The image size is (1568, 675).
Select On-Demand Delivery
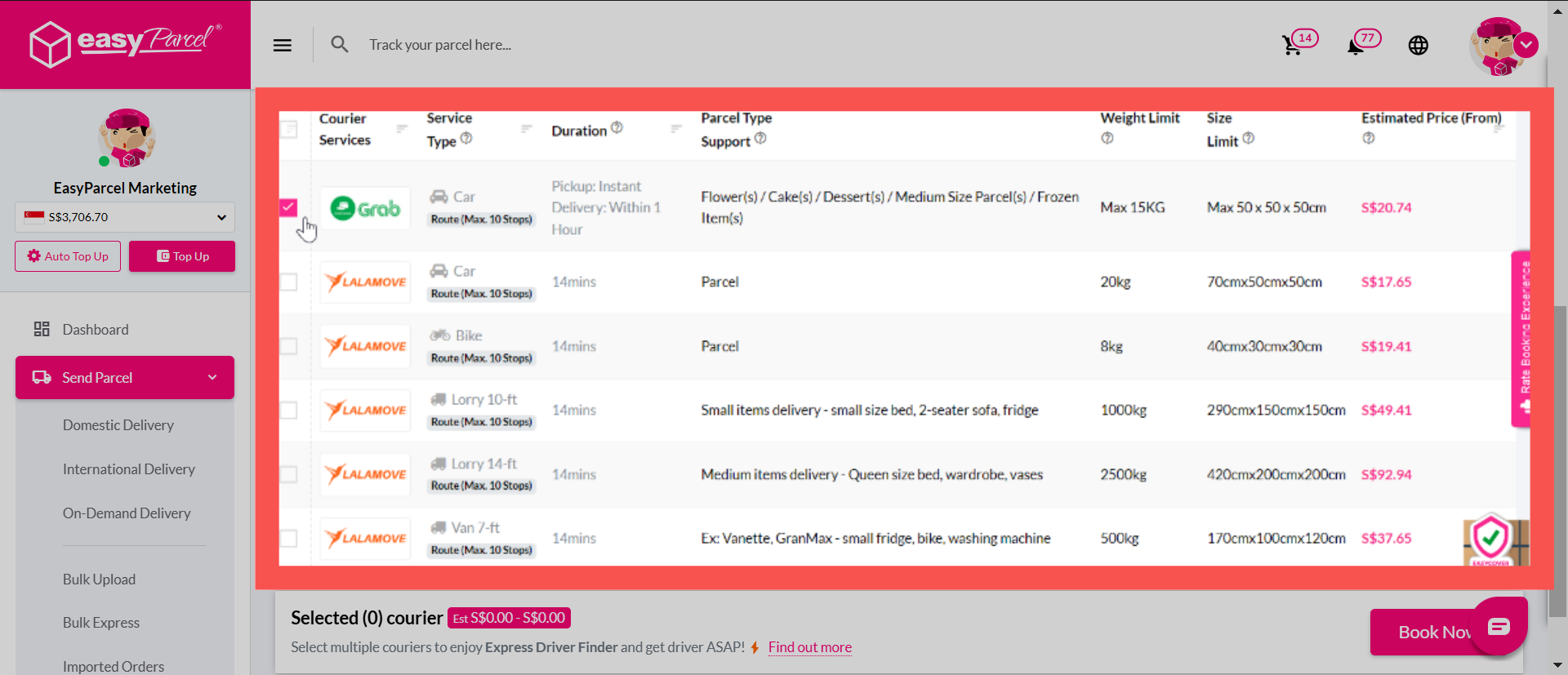[x=127, y=513]
